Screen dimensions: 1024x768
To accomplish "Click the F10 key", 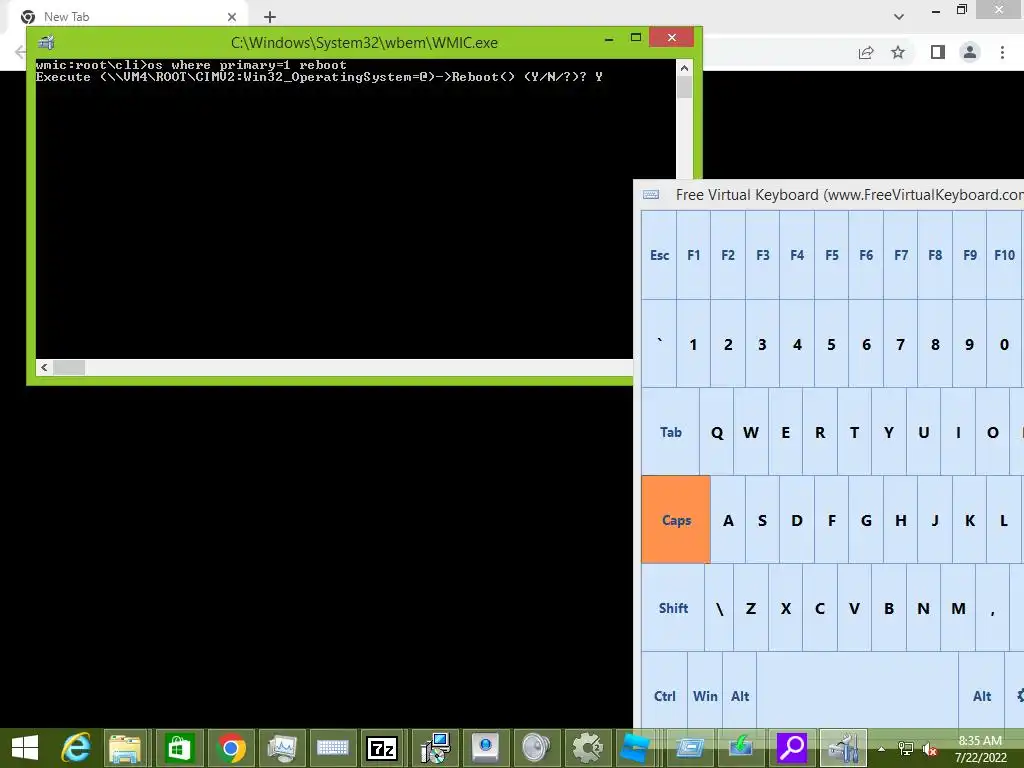I will 1004,255.
